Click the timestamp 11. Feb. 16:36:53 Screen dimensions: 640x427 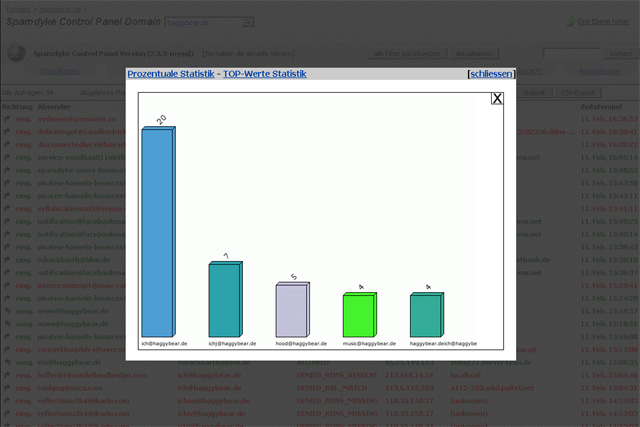(609, 119)
